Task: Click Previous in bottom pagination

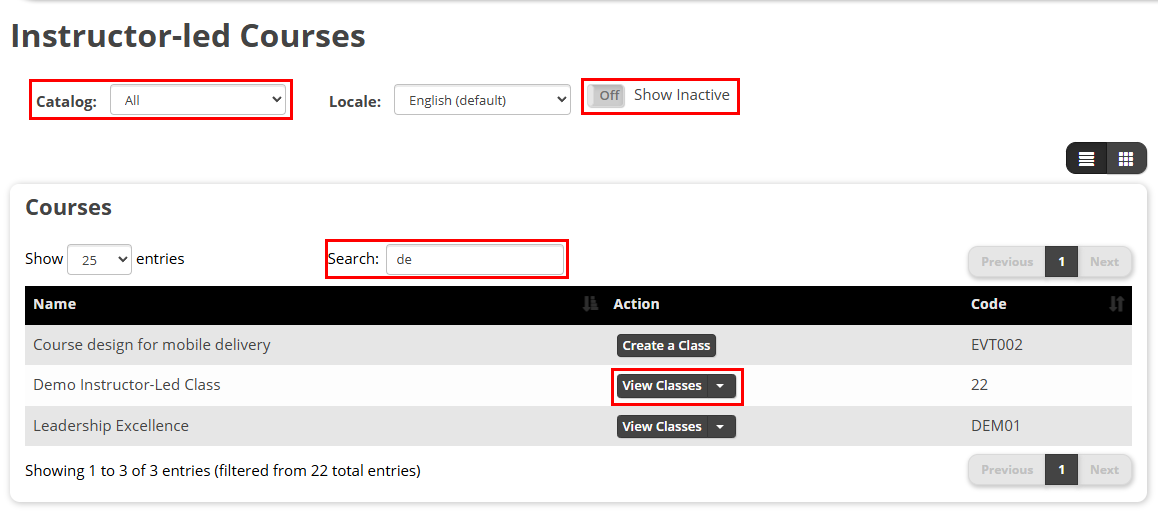Action: [1007, 470]
